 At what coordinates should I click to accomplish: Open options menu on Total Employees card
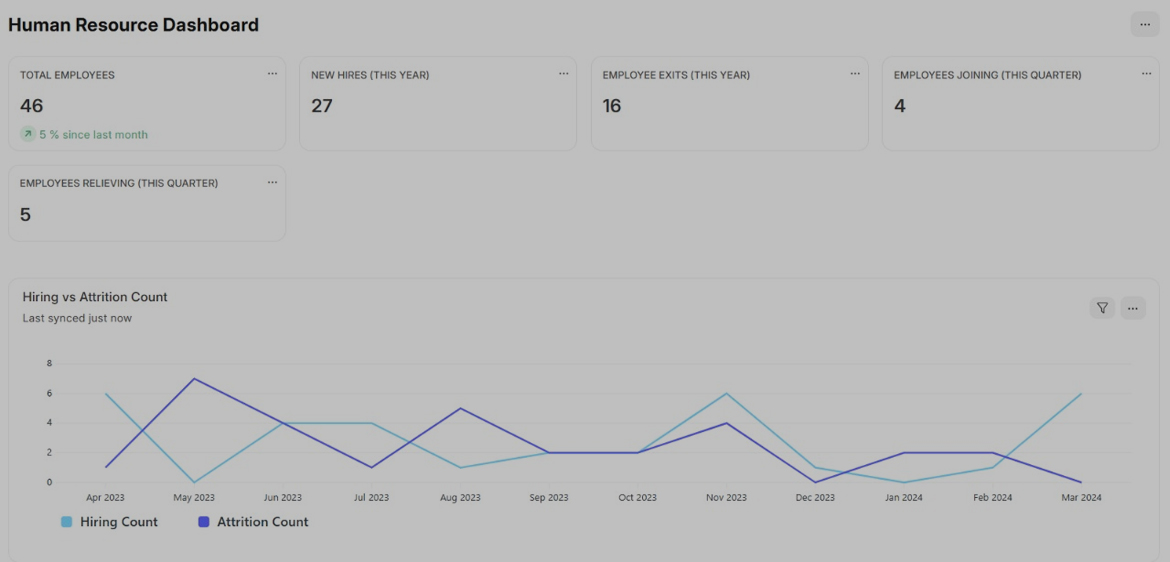[x=272, y=74]
